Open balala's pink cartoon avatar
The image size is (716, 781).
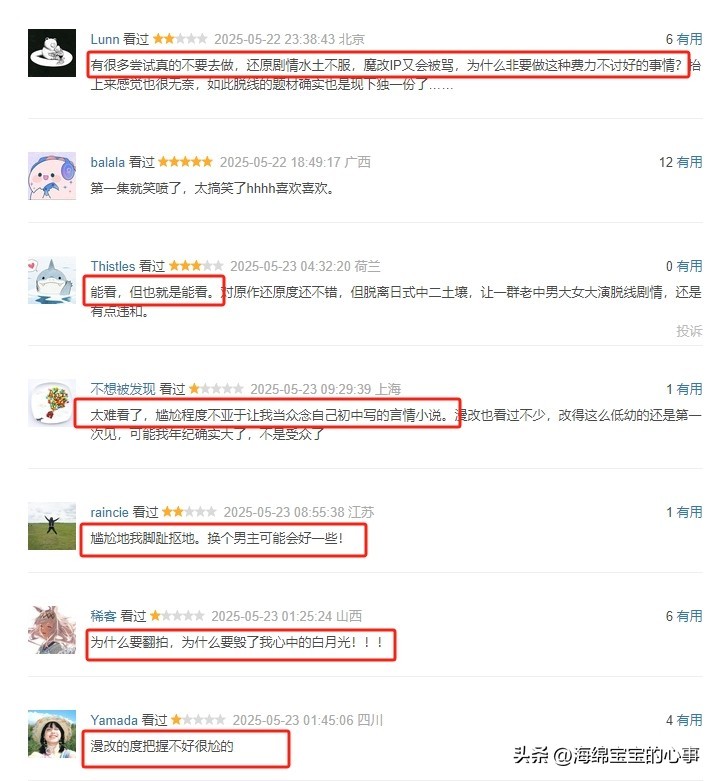[52, 176]
